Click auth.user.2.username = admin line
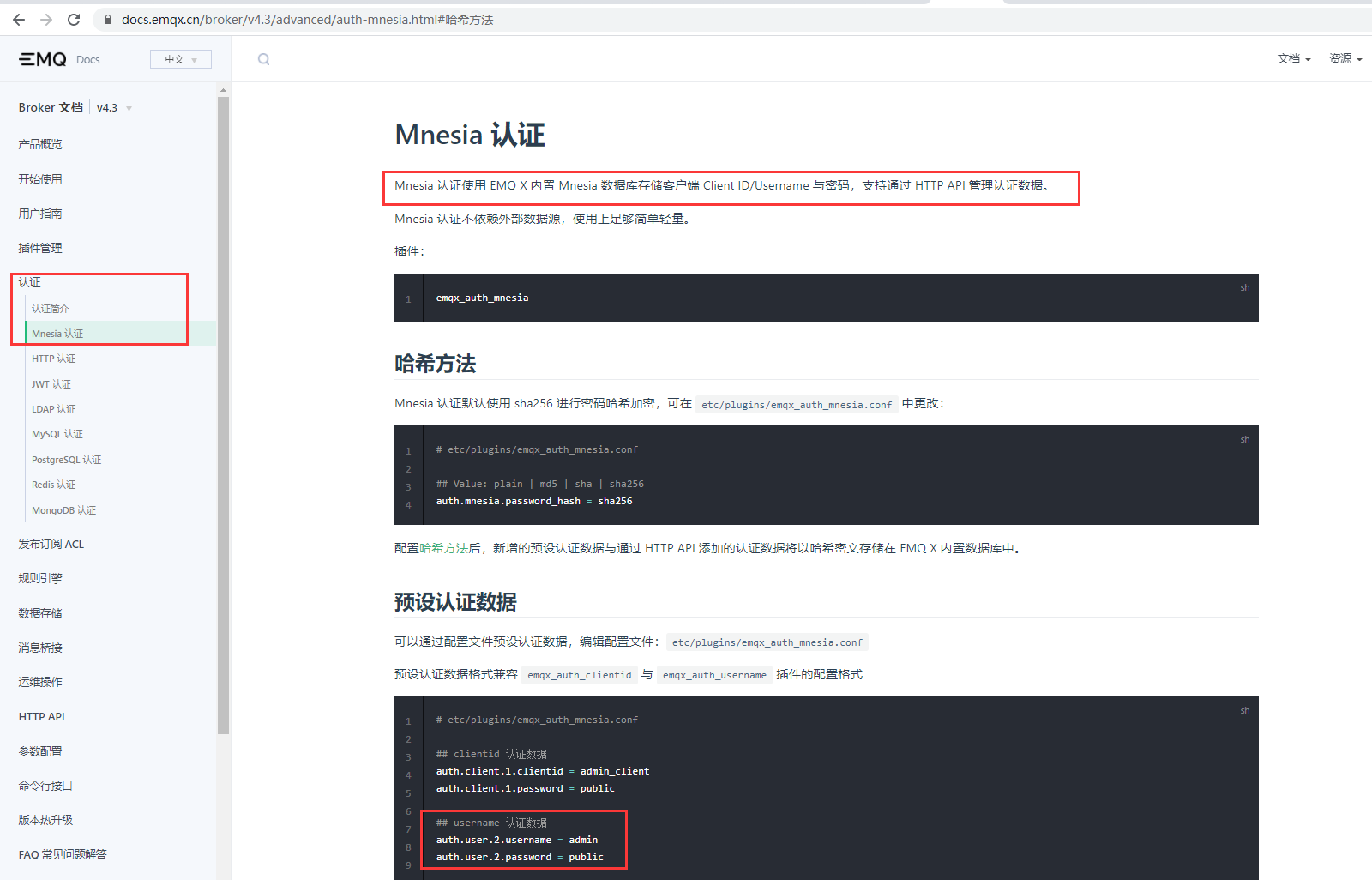 pyautogui.click(x=517, y=840)
